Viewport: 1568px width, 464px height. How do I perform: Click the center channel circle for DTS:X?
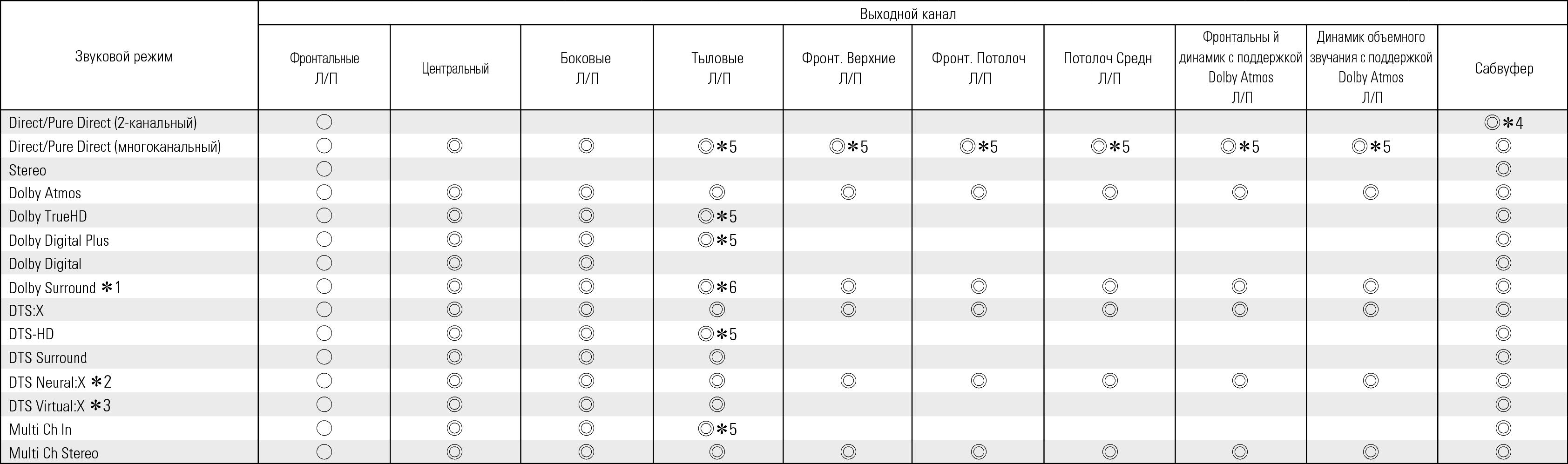click(455, 310)
